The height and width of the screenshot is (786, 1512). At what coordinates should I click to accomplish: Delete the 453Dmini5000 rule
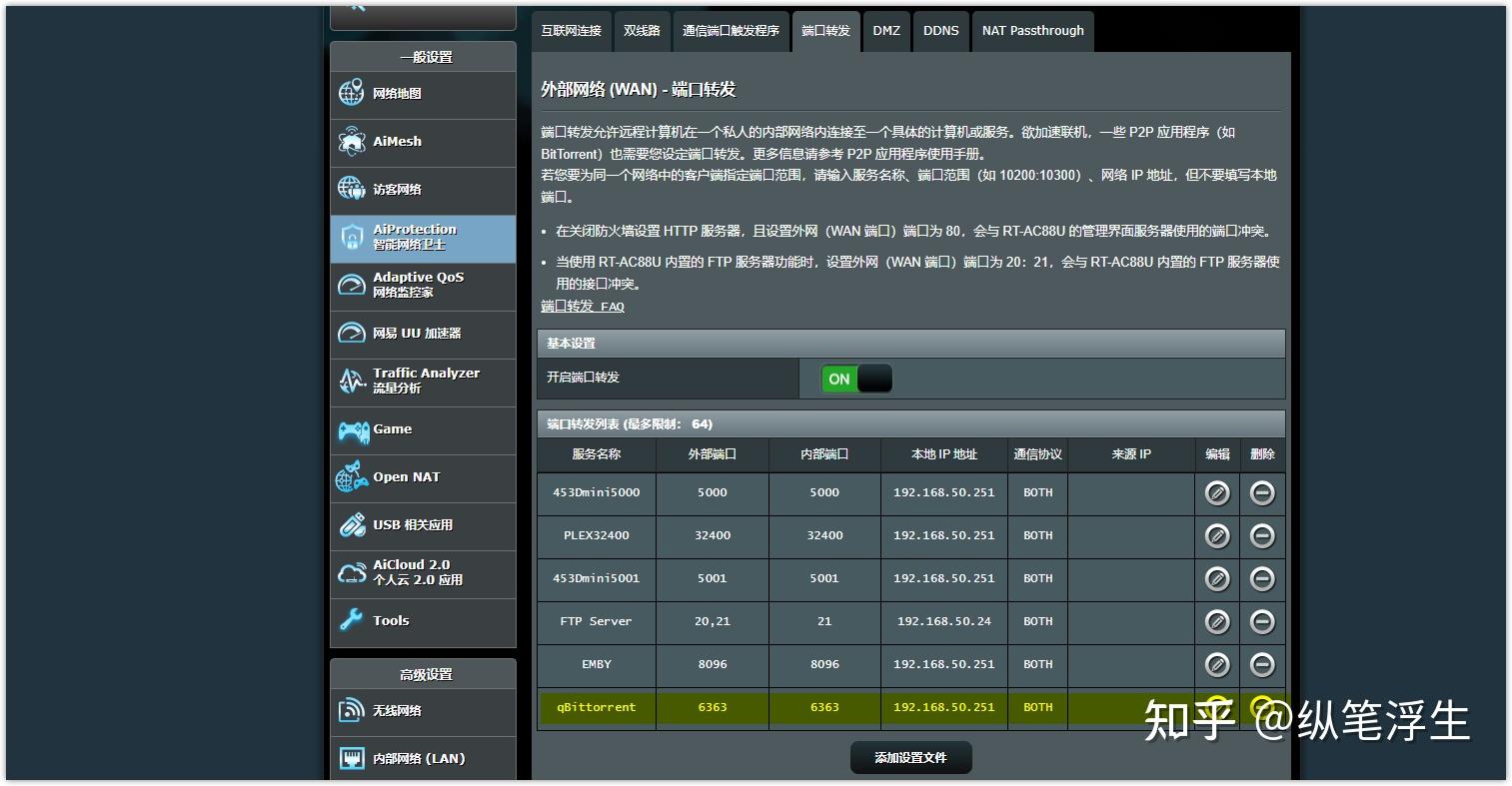point(1262,492)
